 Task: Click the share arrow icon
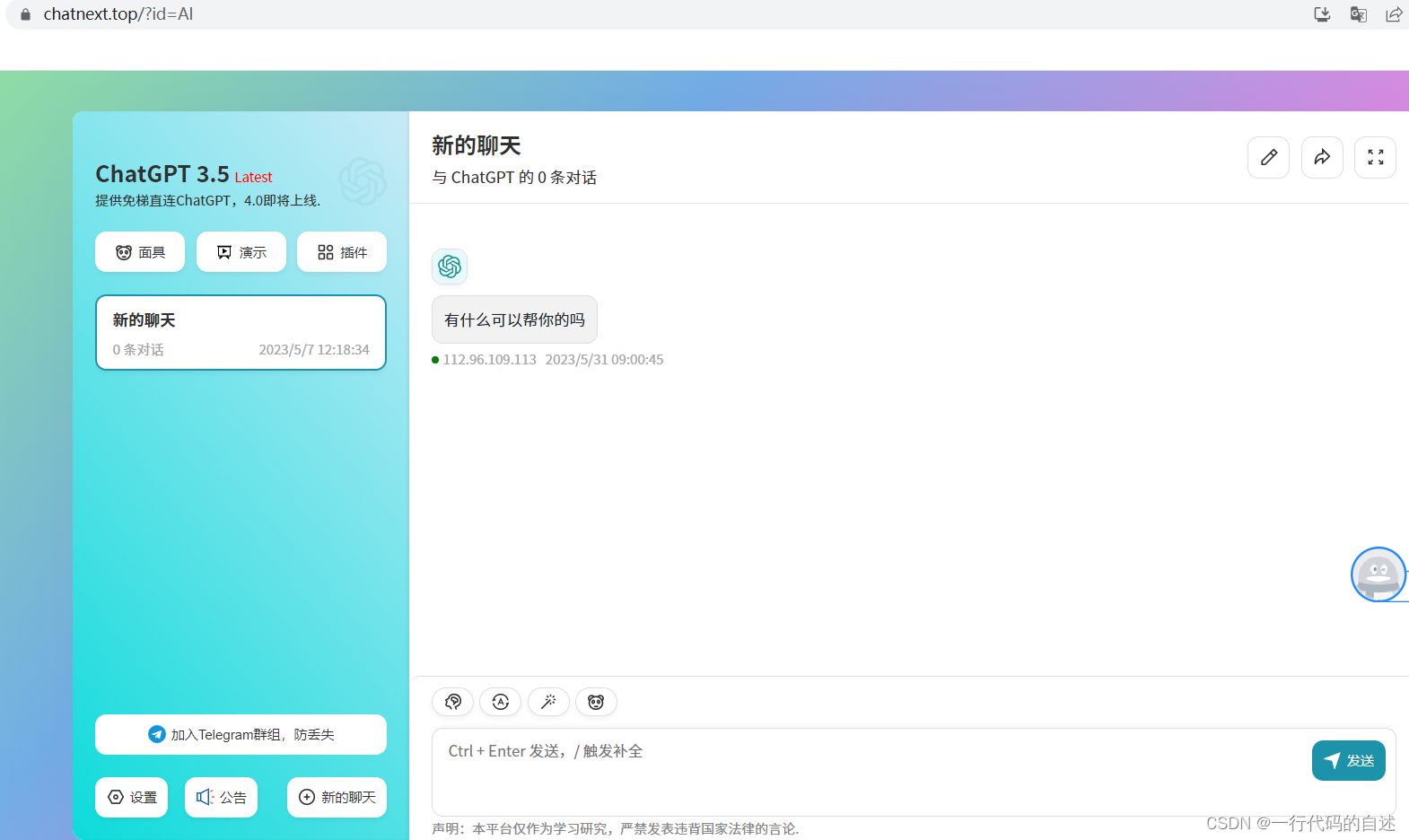1322,158
